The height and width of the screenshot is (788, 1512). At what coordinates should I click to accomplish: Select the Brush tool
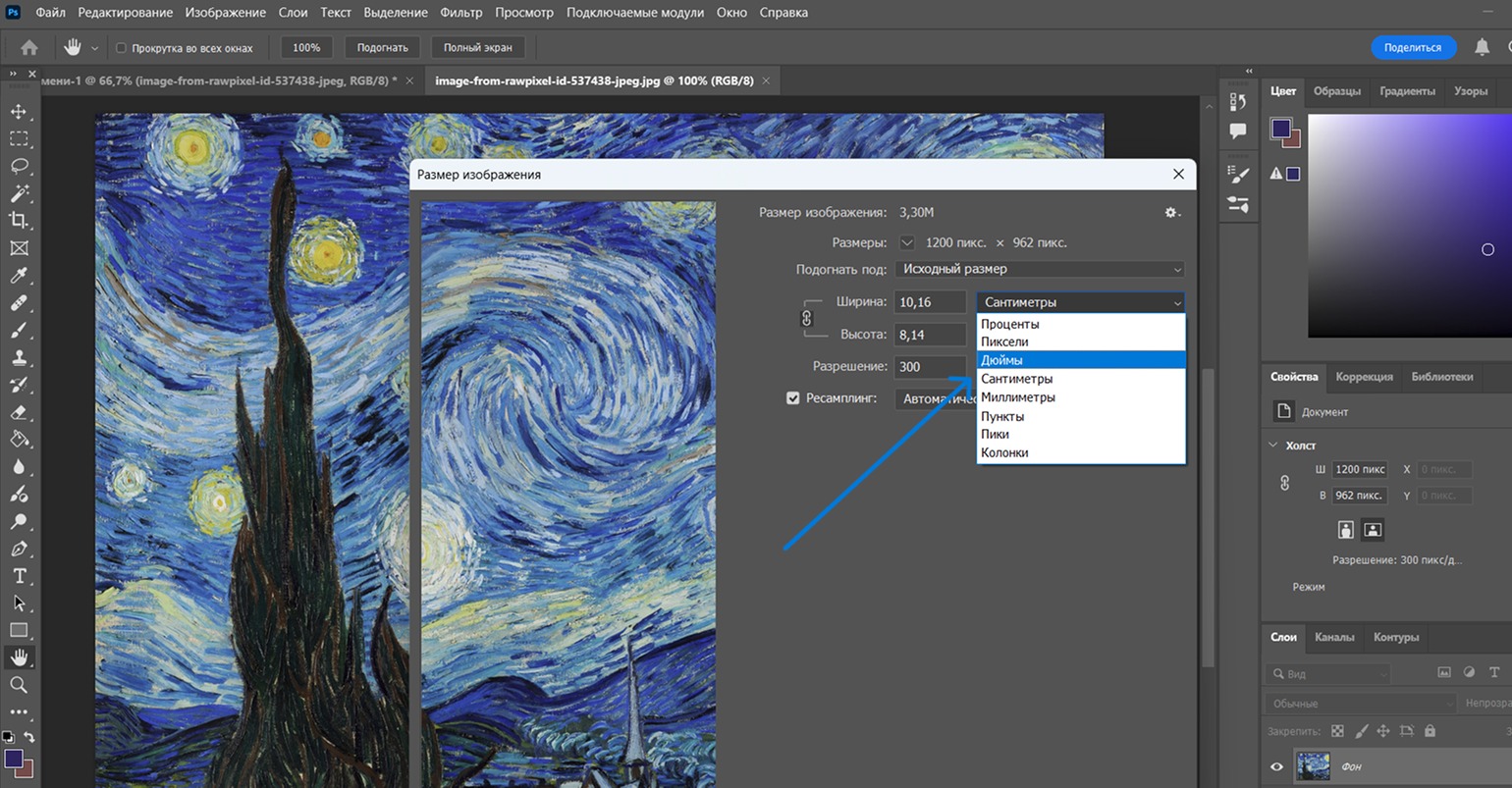pos(19,331)
